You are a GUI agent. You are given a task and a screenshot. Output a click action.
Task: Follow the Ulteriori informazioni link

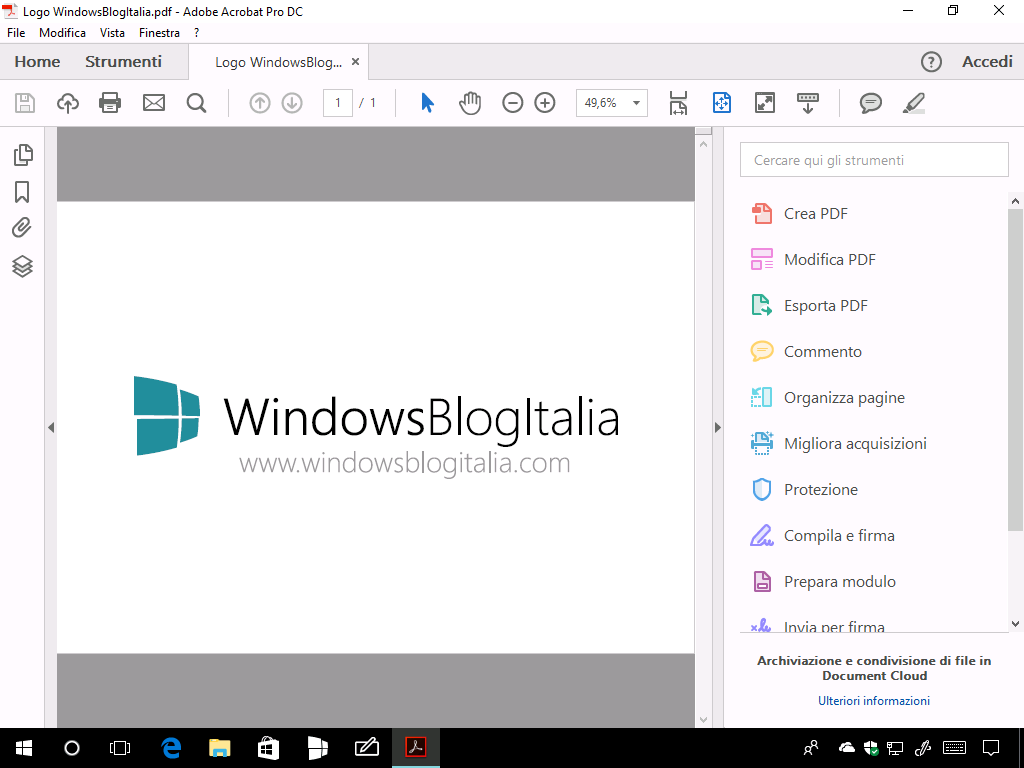coord(874,701)
